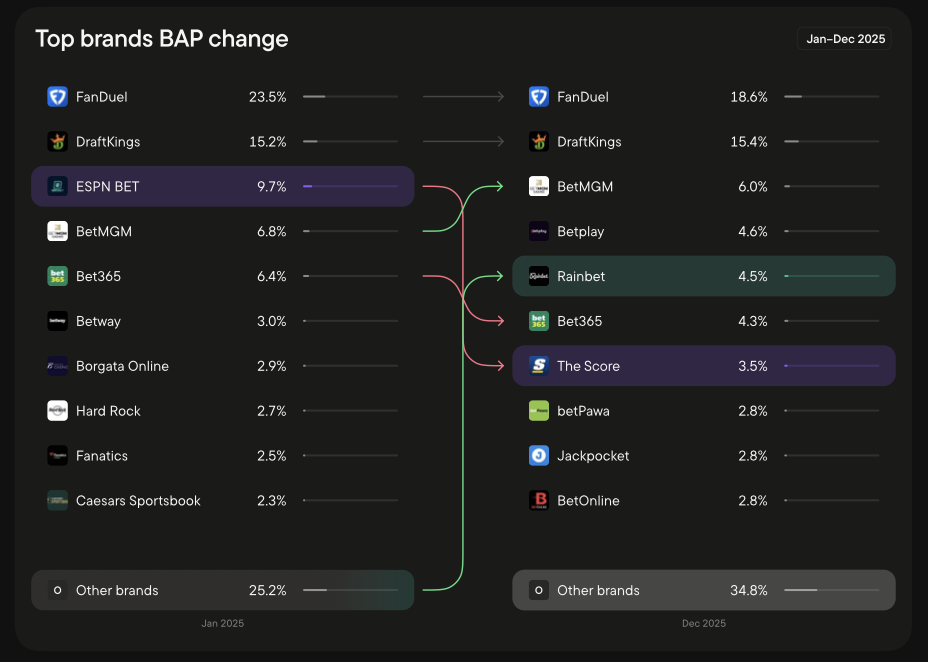Click the Rainbet brand icon

539,276
